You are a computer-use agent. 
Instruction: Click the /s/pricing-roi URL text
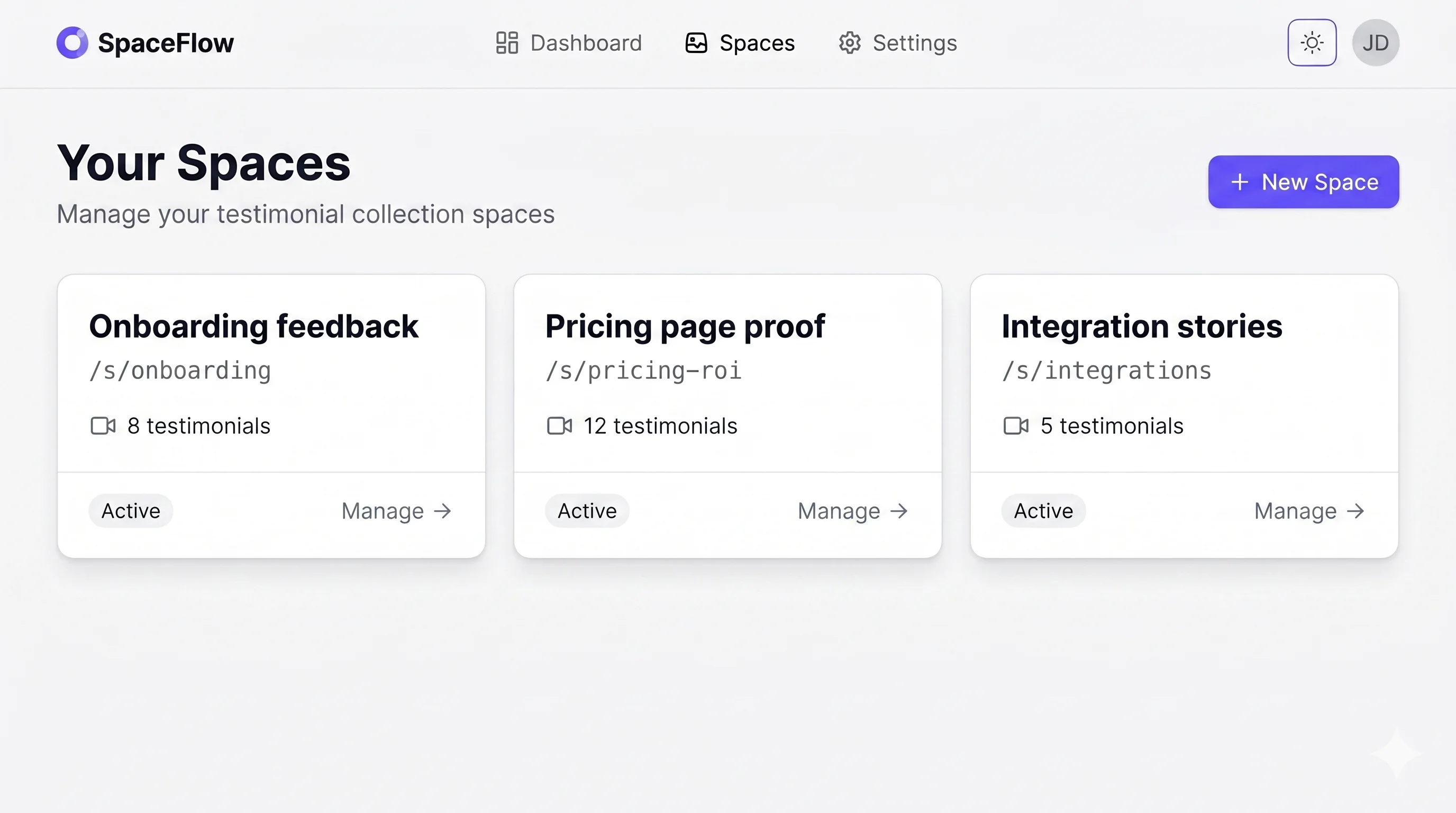[643, 371]
